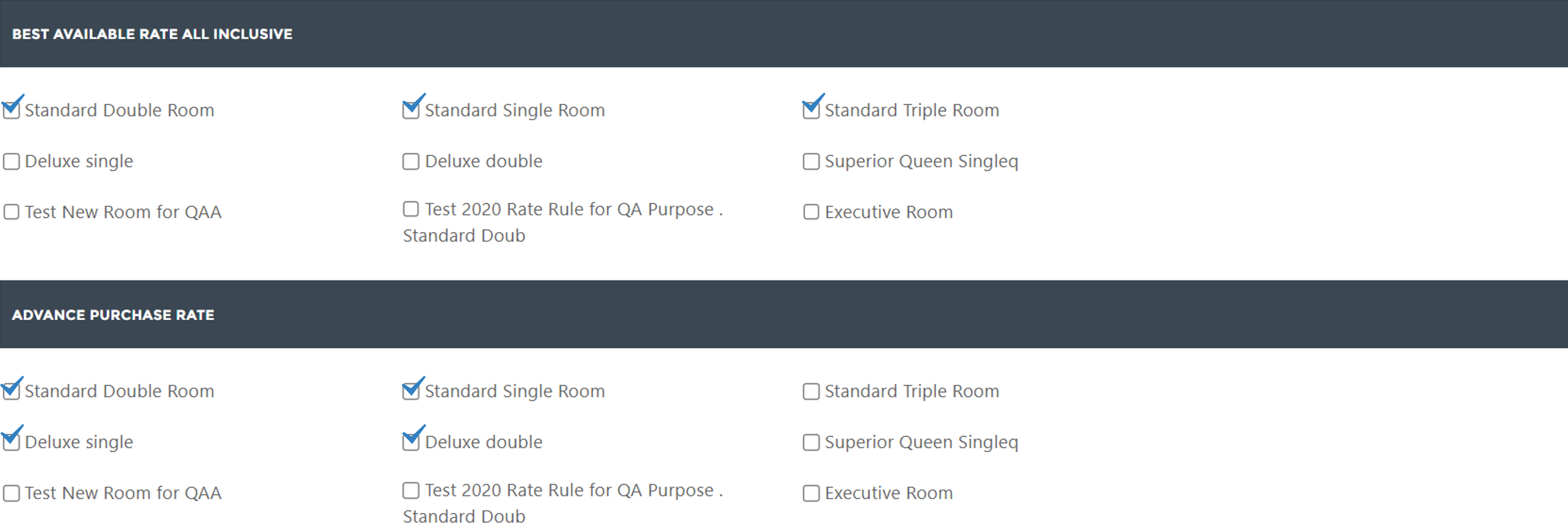Uncheck Standard Single Room under Advance Purchase Rate
Screen dimensions: 1568x530
click(411, 391)
